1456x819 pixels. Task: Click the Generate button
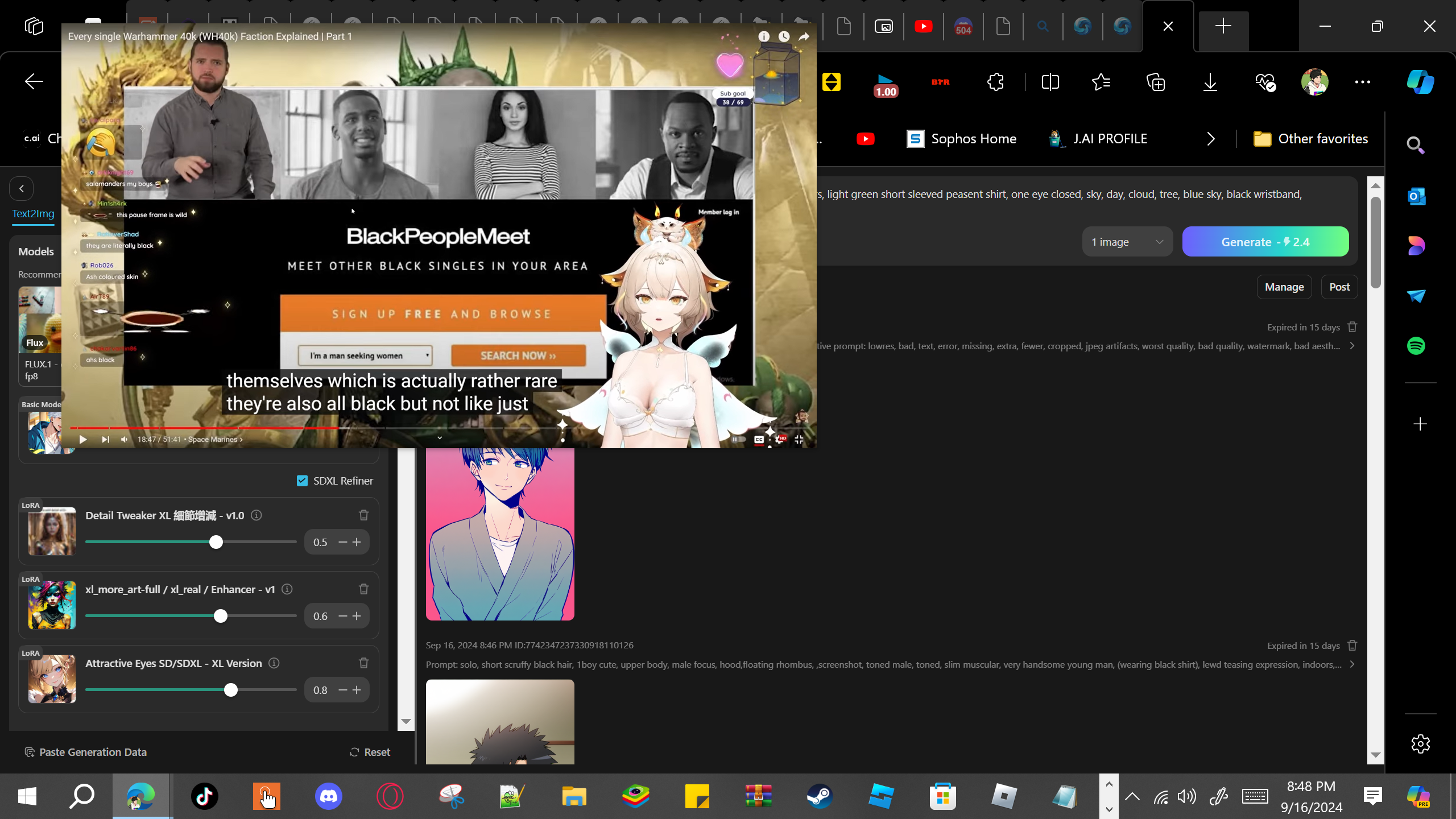(1265, 242)
